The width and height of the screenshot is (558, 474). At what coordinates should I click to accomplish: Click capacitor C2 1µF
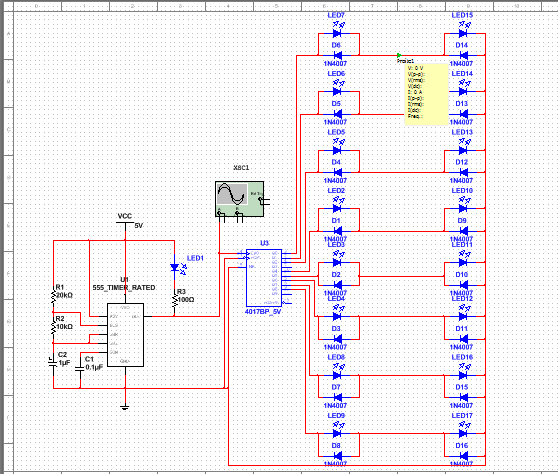click(x=53, y=362)
